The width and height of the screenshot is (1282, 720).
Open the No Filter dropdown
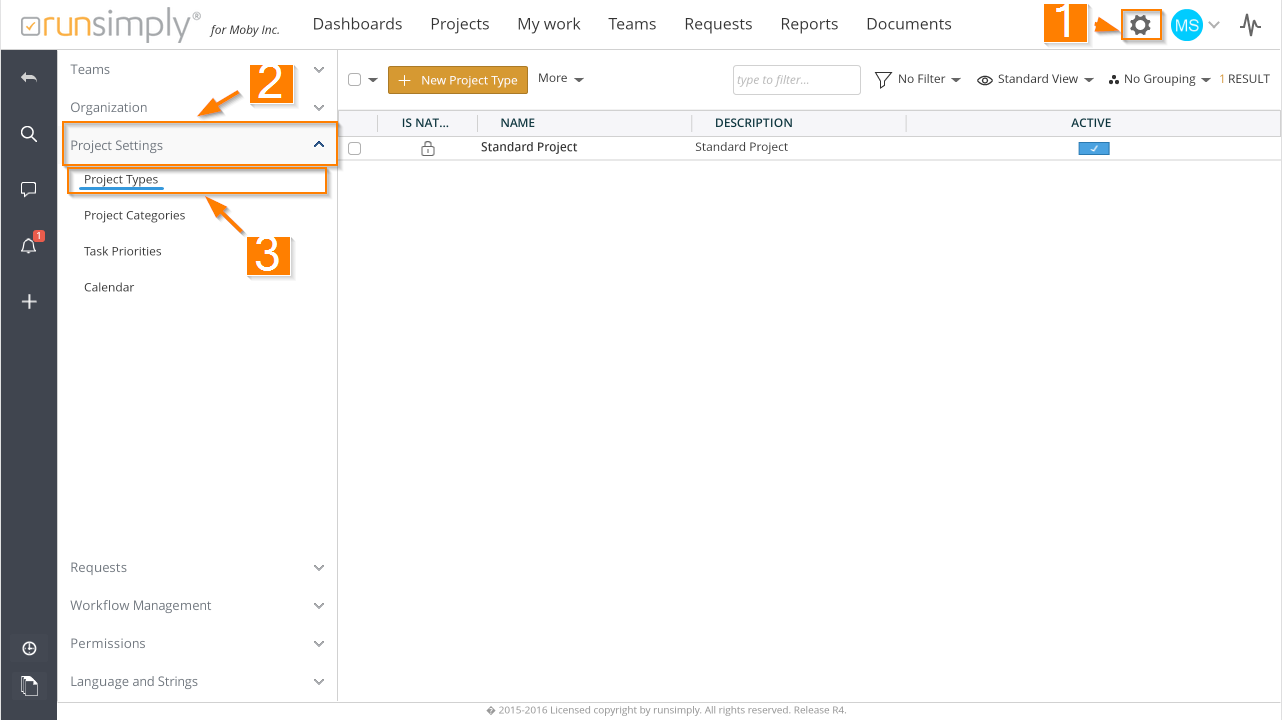(x=917, y=80)
